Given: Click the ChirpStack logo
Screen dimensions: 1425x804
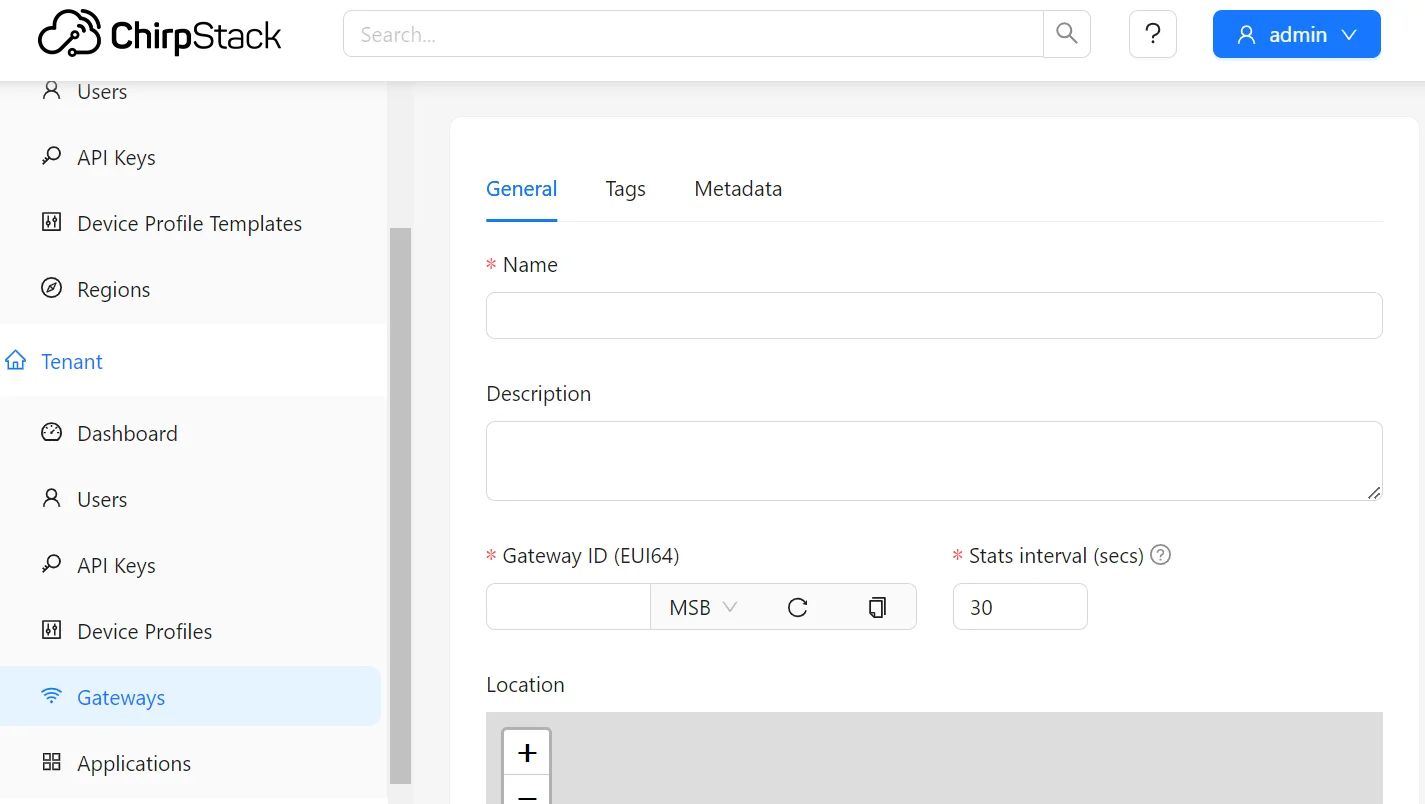Looking at the screenshot, I should 160,35.
